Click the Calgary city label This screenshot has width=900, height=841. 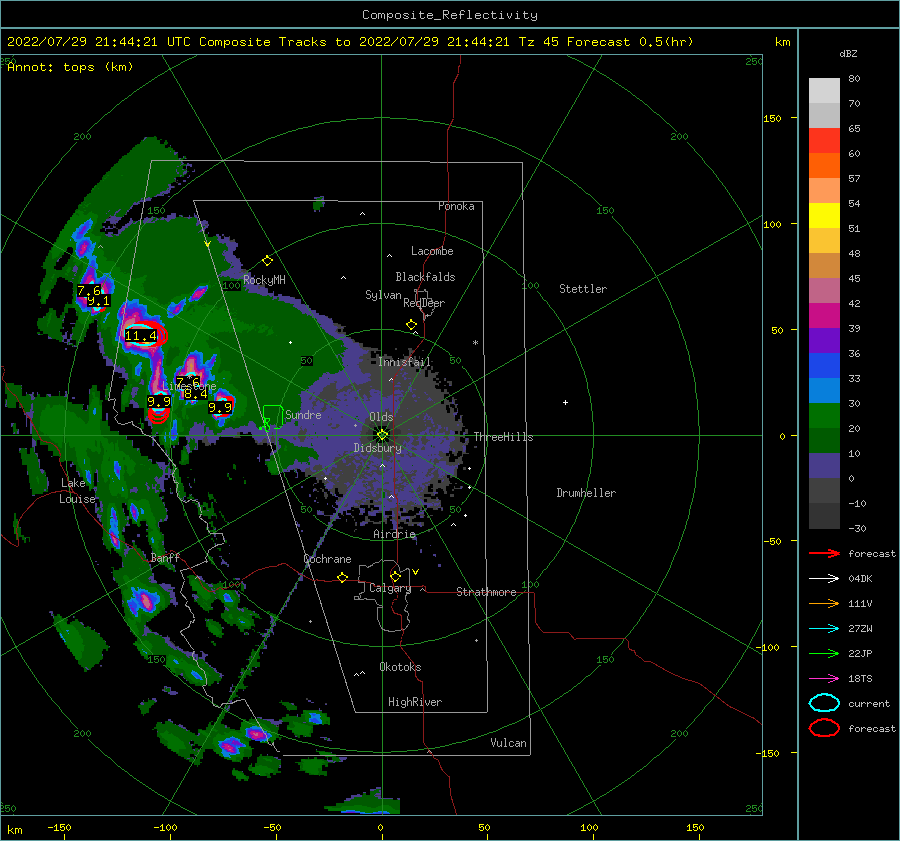point(390,588)
